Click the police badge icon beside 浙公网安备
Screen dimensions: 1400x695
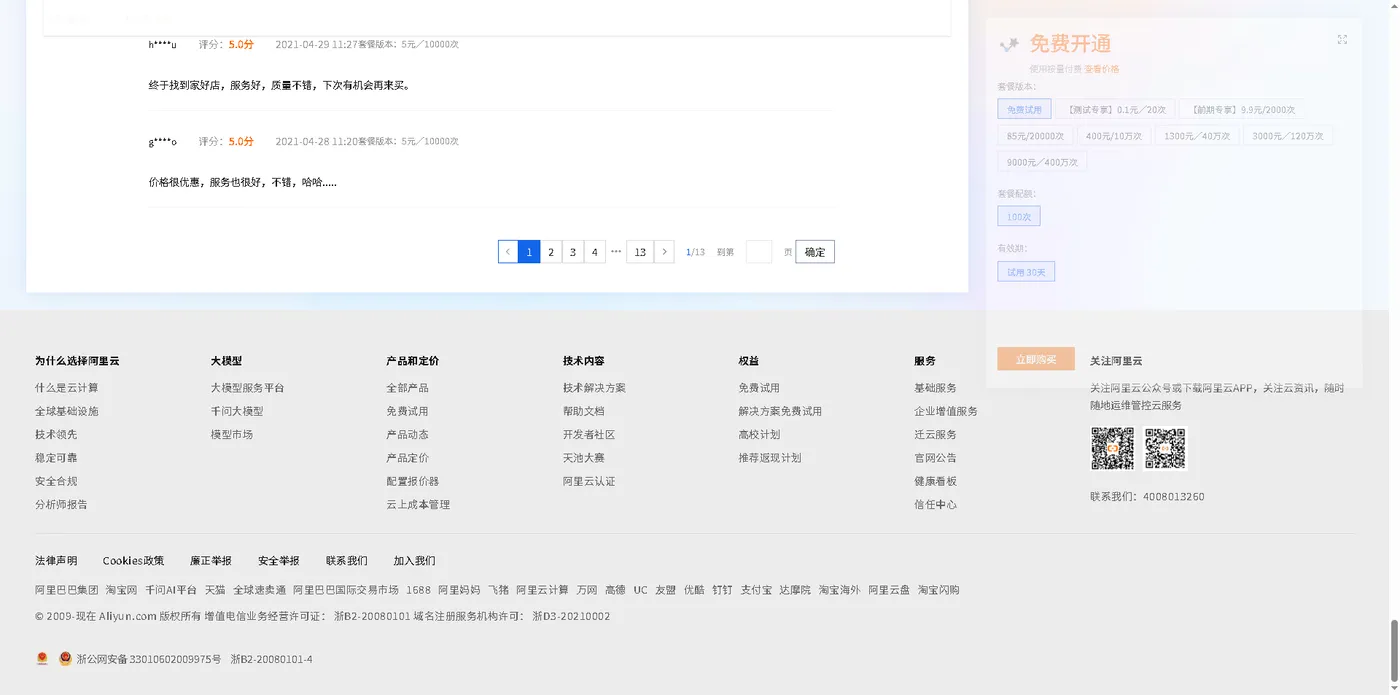[x=65, y=659]
